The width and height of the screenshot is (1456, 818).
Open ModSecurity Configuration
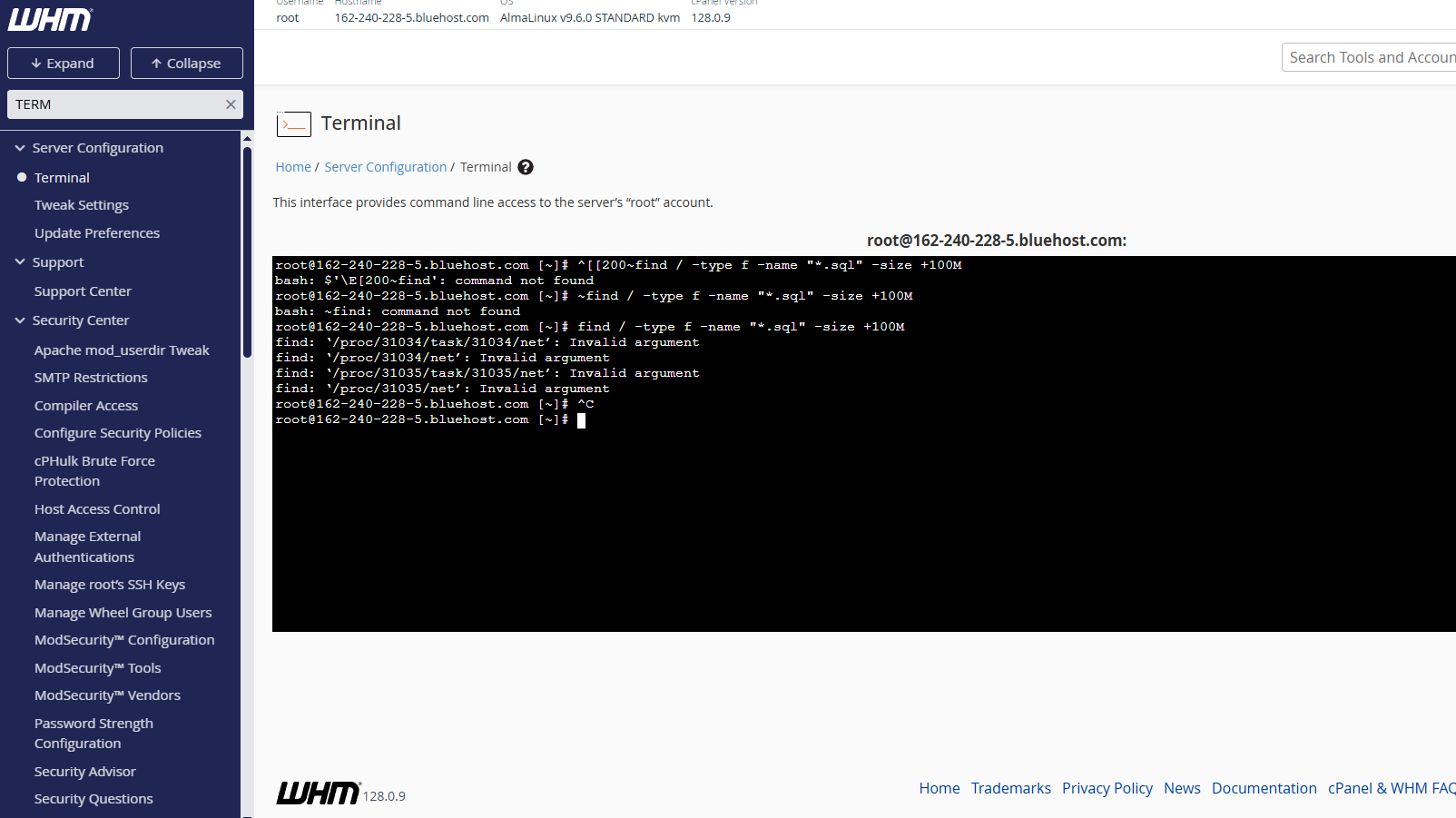[x=124, y=640]
